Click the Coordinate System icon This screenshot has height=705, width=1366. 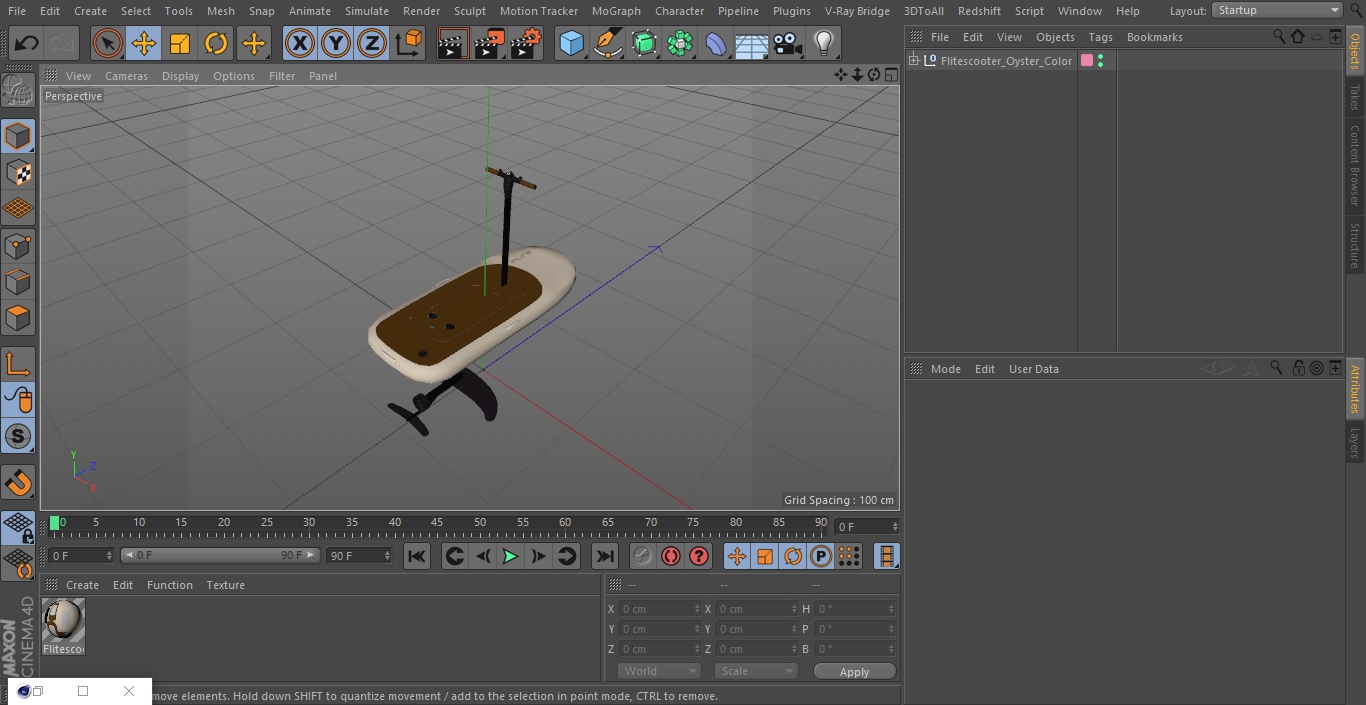coord(409,43)
